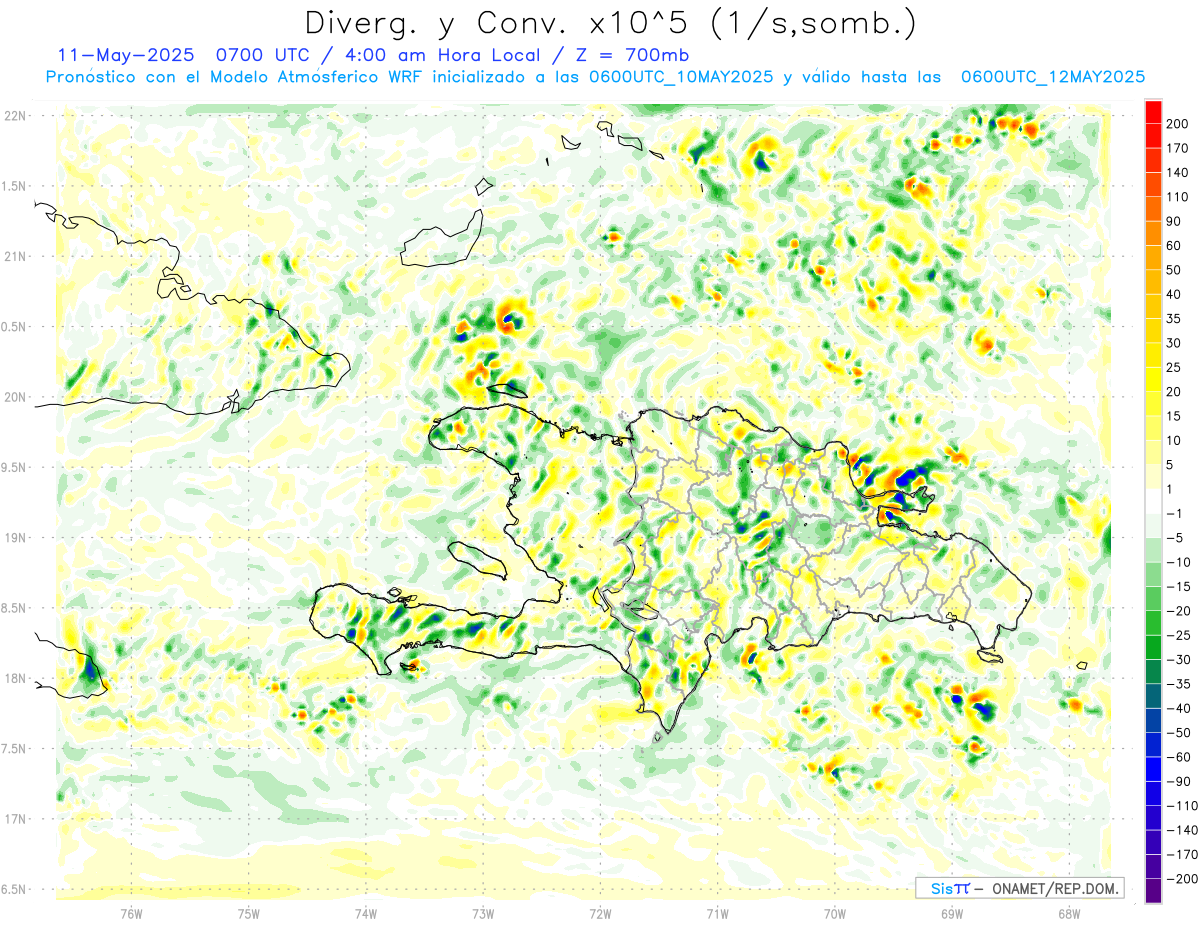Click the "69W" longitude label
Screen dimensions: 1200x927
[x=952, y=913]
